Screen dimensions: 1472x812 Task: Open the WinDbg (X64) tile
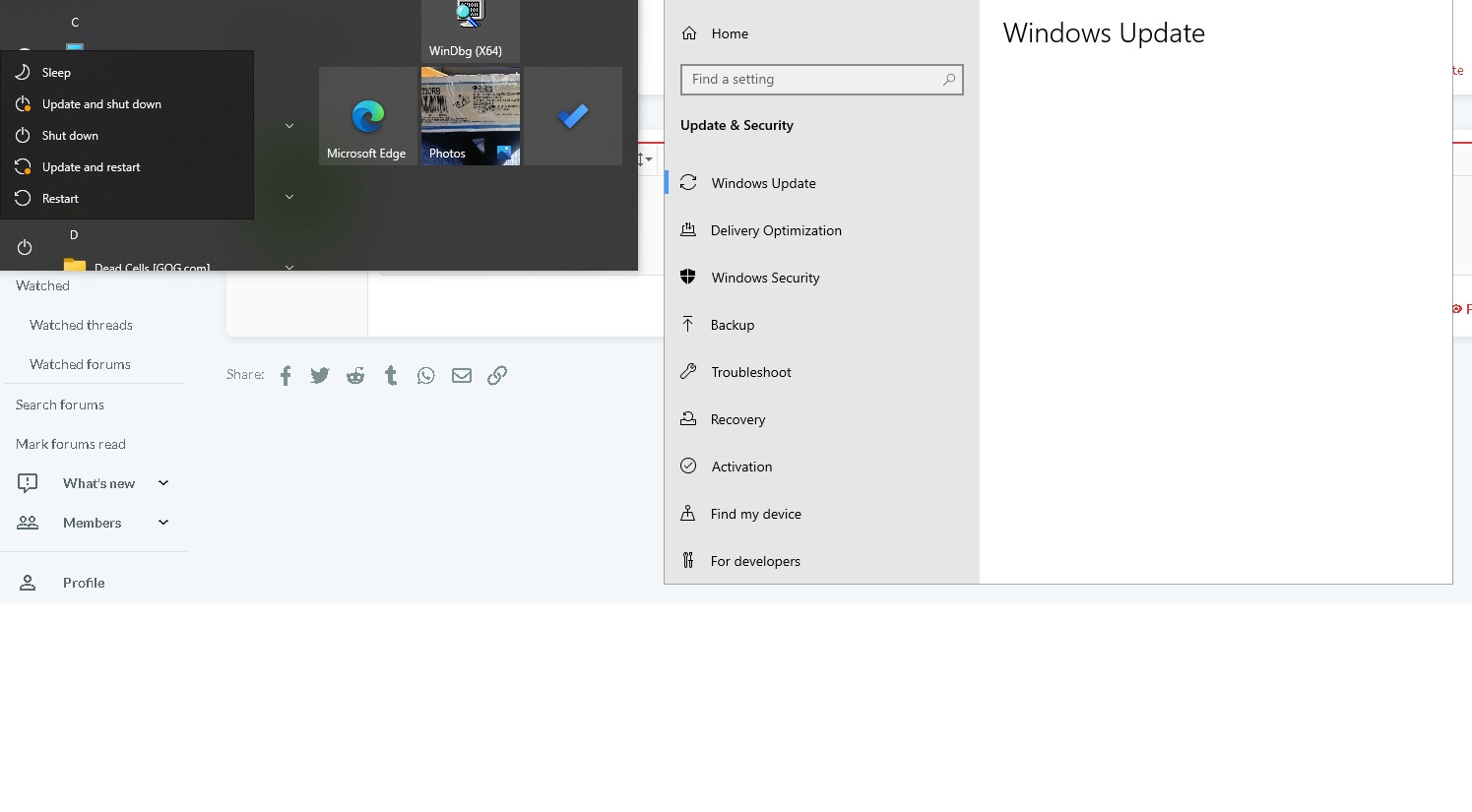[471, 31]
